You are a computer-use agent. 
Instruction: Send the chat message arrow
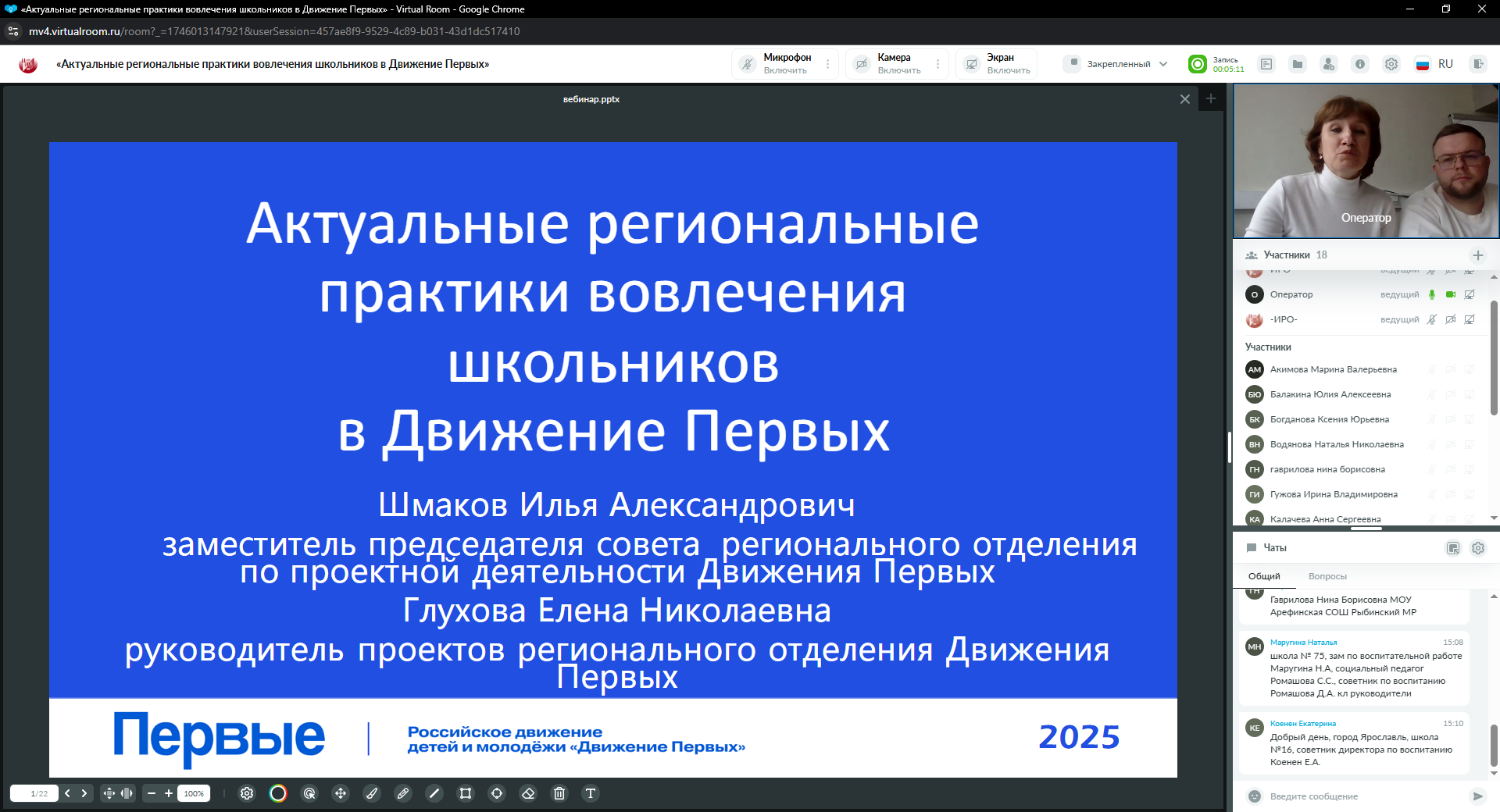[1477, 796]
